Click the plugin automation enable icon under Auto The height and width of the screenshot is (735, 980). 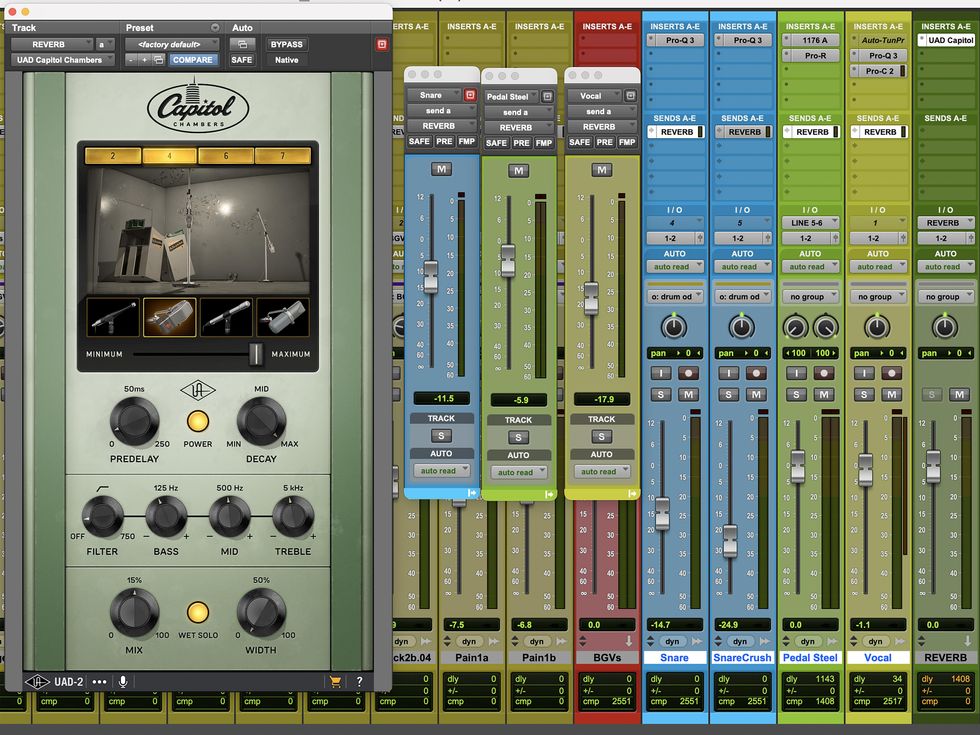coord(242,44)
